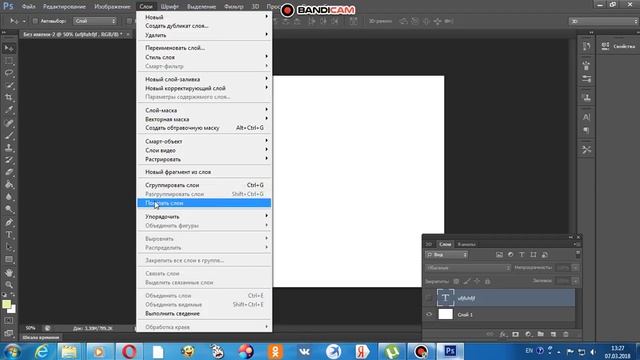Choose Создать дубликат слоя menu item
The height and width of the screenshot is (360, 640).
point(204,26)
